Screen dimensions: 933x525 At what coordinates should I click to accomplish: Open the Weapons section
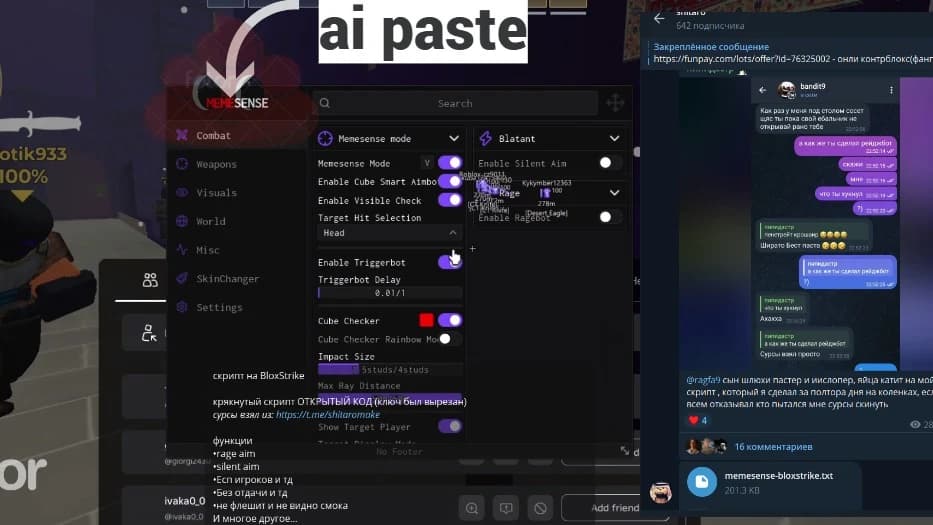217,164
